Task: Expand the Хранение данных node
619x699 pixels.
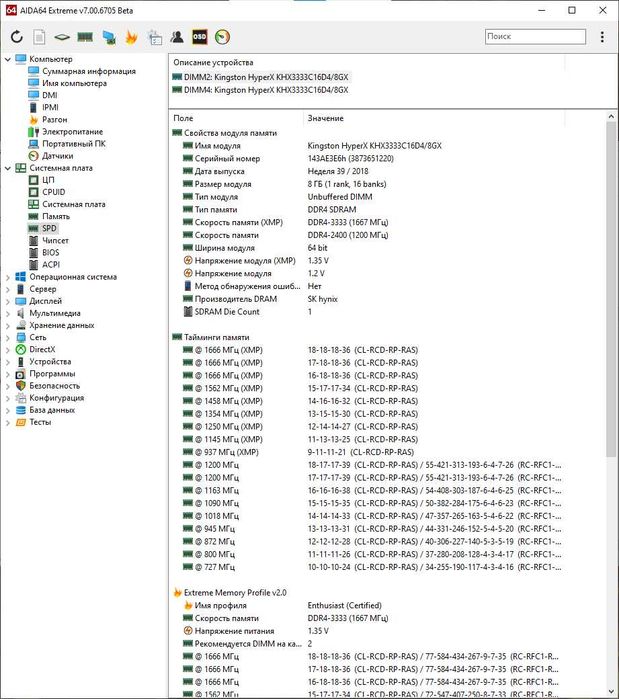Action: point(8,325)
